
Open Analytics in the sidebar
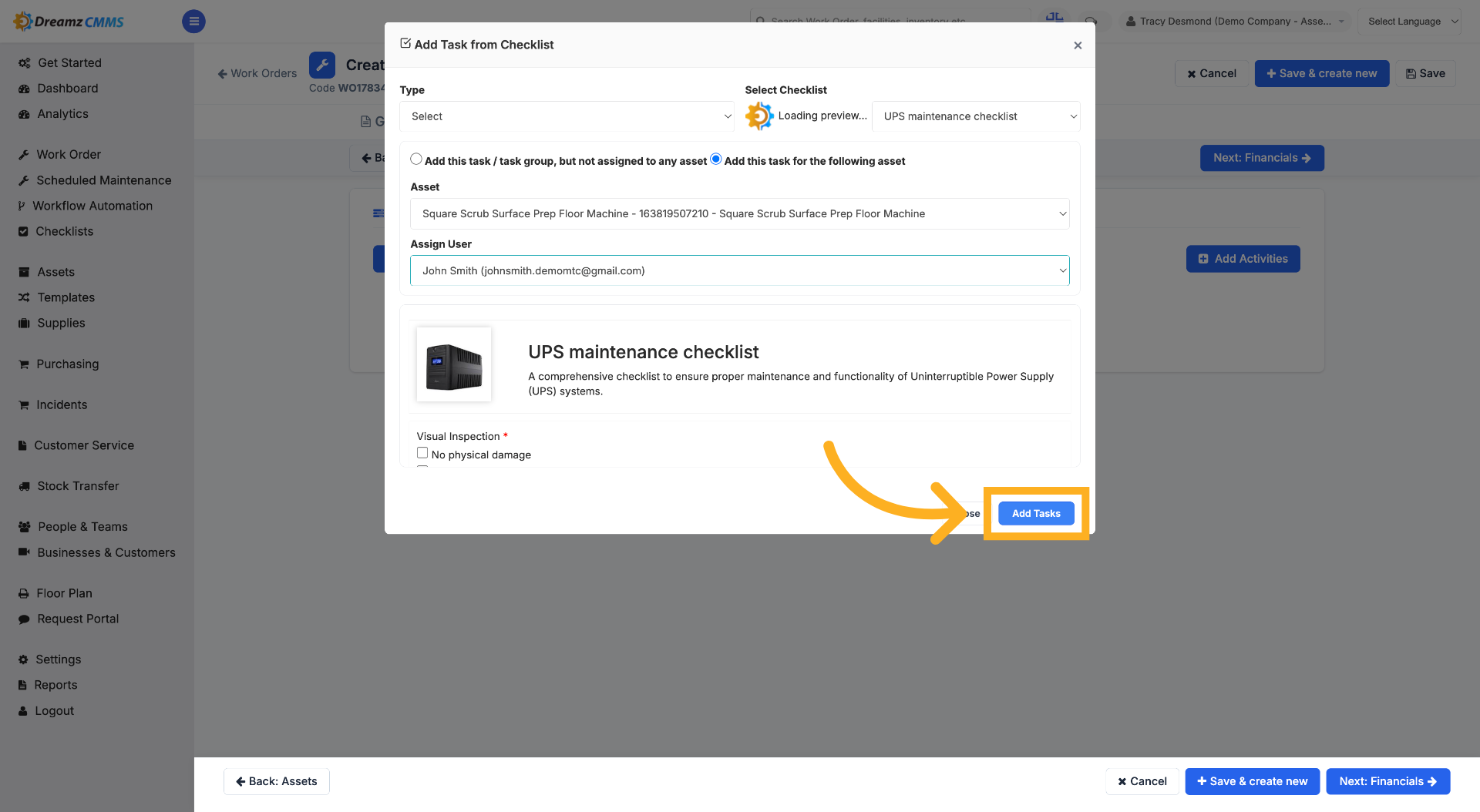[62, 114]
